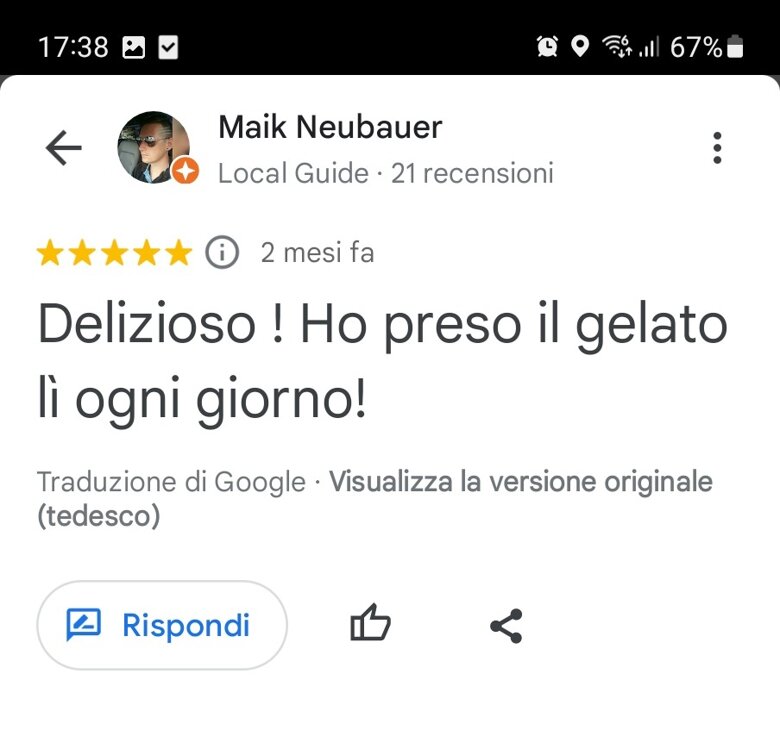This screenshot has width=780, height=730.
Task: Tap the checkmark task notification icon
Action: tap(168, 48)
